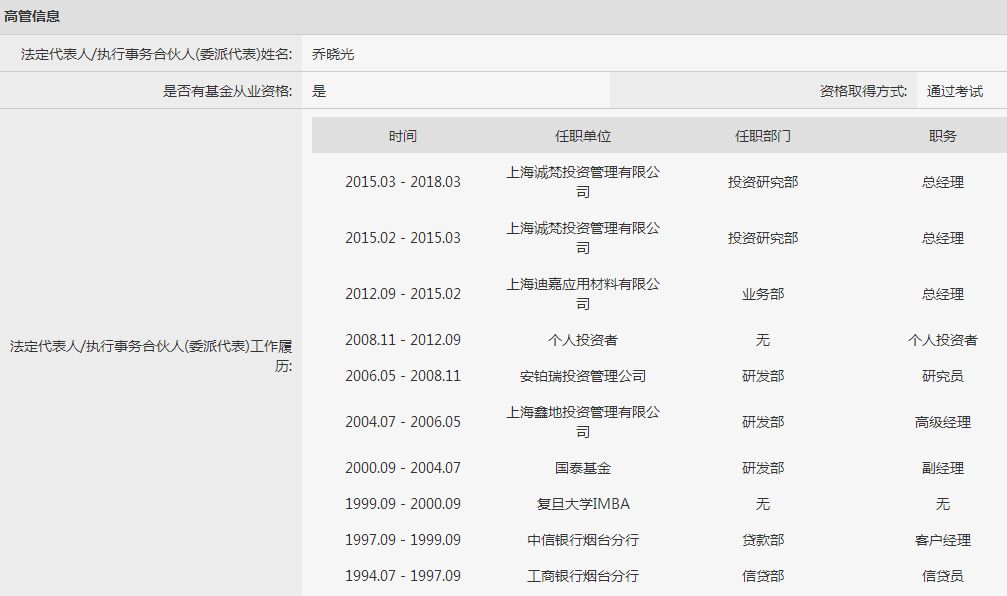Click the position cell '研究员'

click(x=942, y=376)
